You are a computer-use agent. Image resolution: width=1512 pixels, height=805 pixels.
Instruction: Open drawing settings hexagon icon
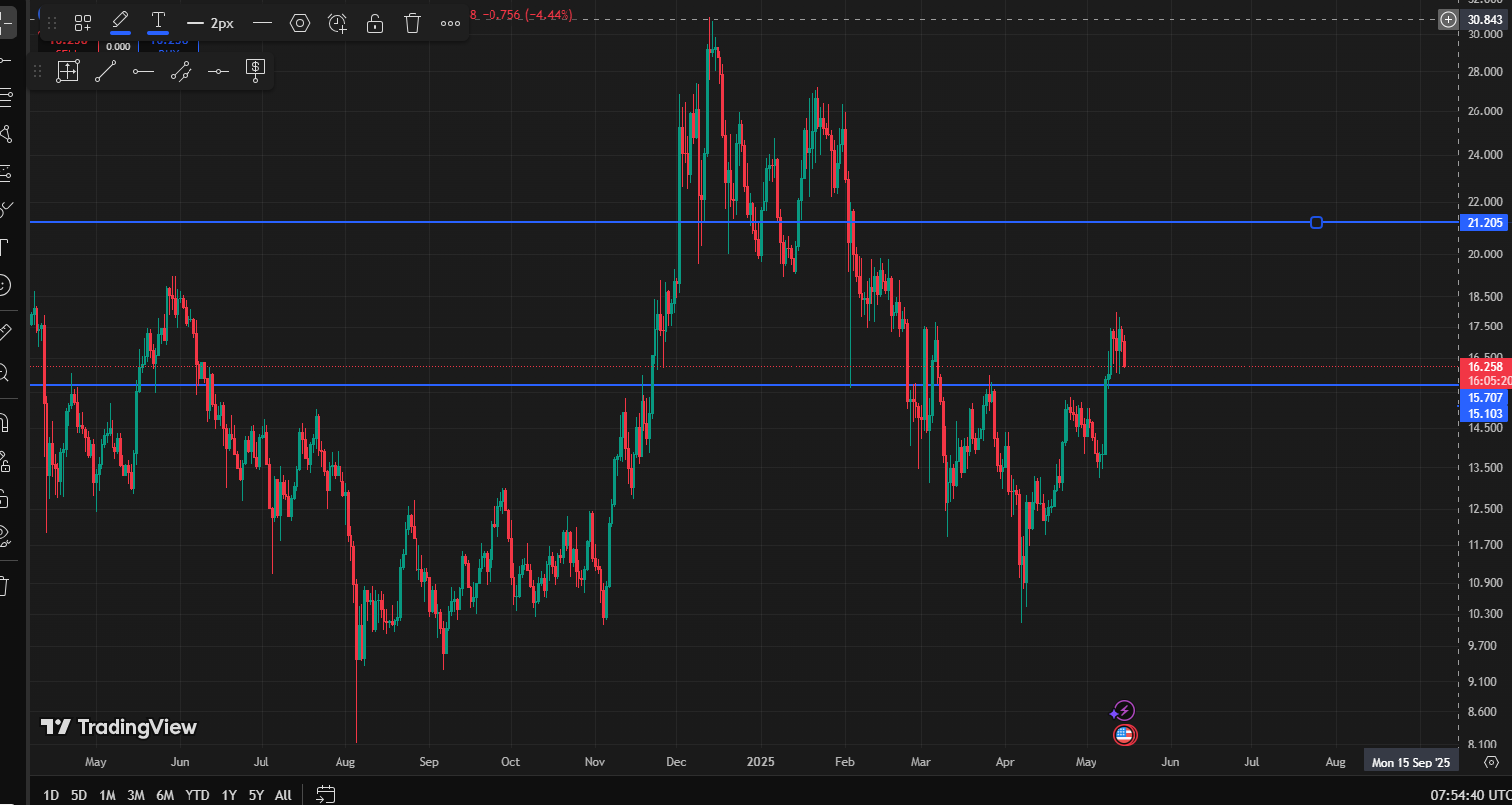tap(300, 22)
